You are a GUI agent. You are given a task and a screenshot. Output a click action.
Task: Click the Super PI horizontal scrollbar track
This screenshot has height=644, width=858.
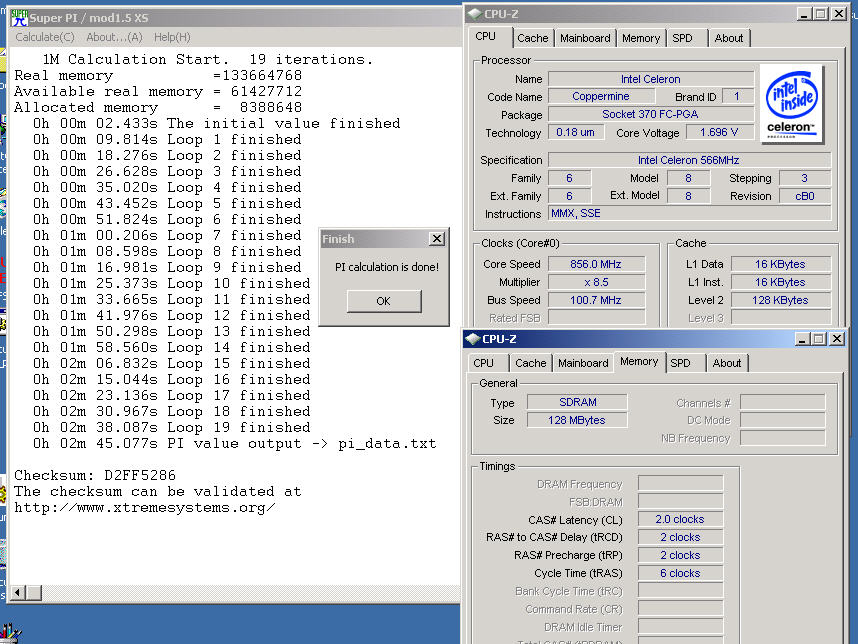pos(251,593)
